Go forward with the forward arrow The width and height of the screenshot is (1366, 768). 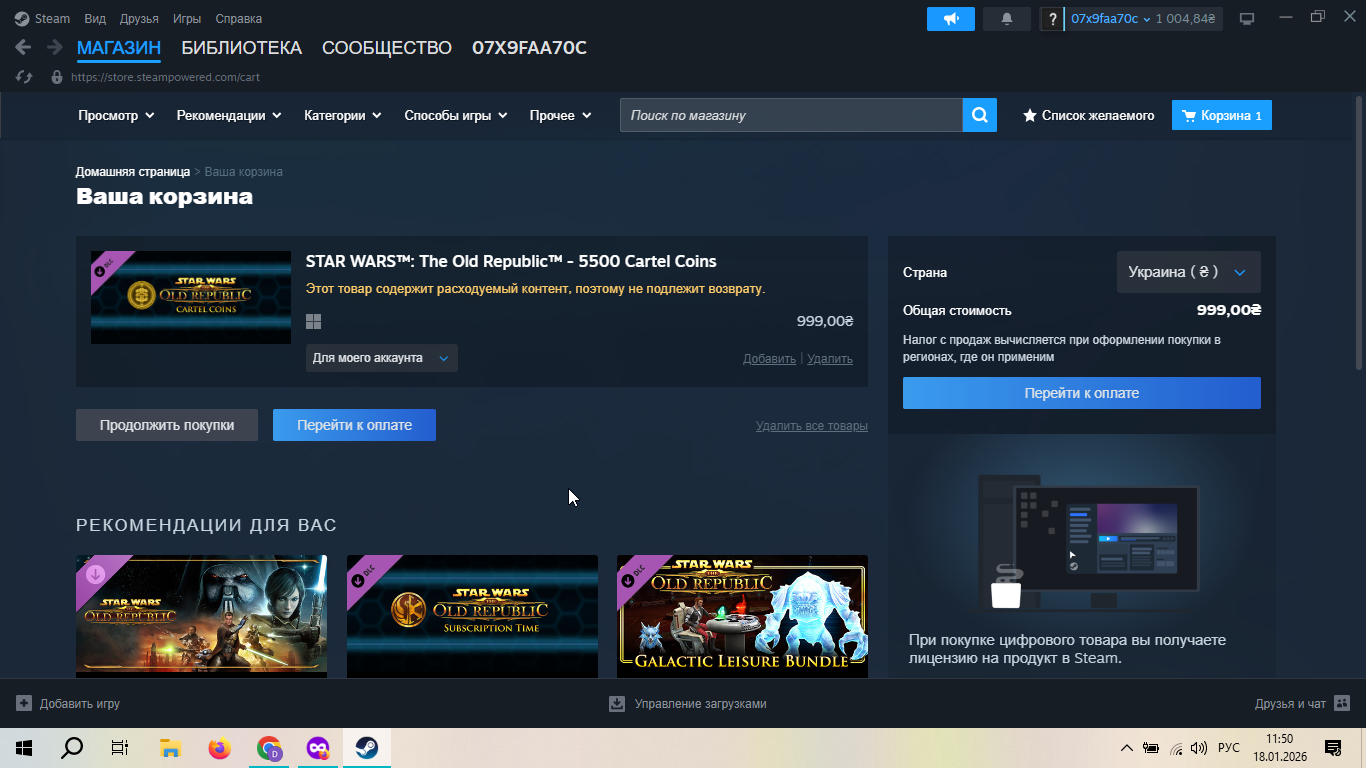point(54,47)
